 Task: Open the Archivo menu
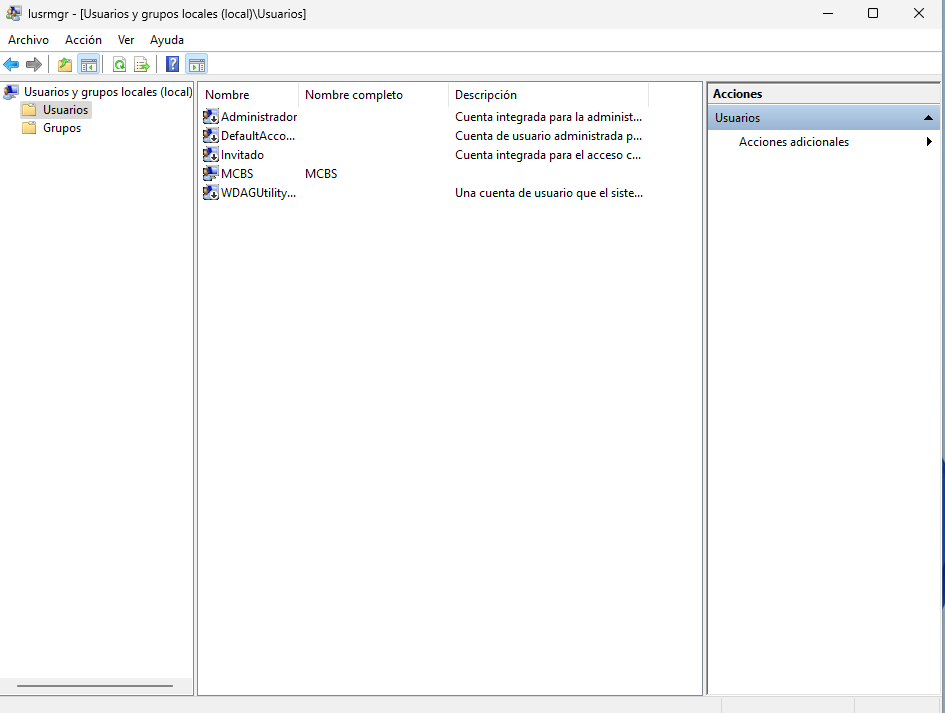pyautogui.click(x=28, y=40)
